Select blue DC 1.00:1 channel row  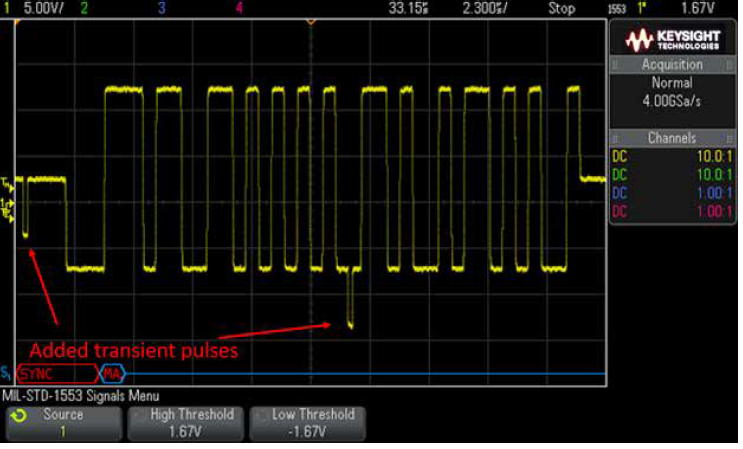point(672,193)
